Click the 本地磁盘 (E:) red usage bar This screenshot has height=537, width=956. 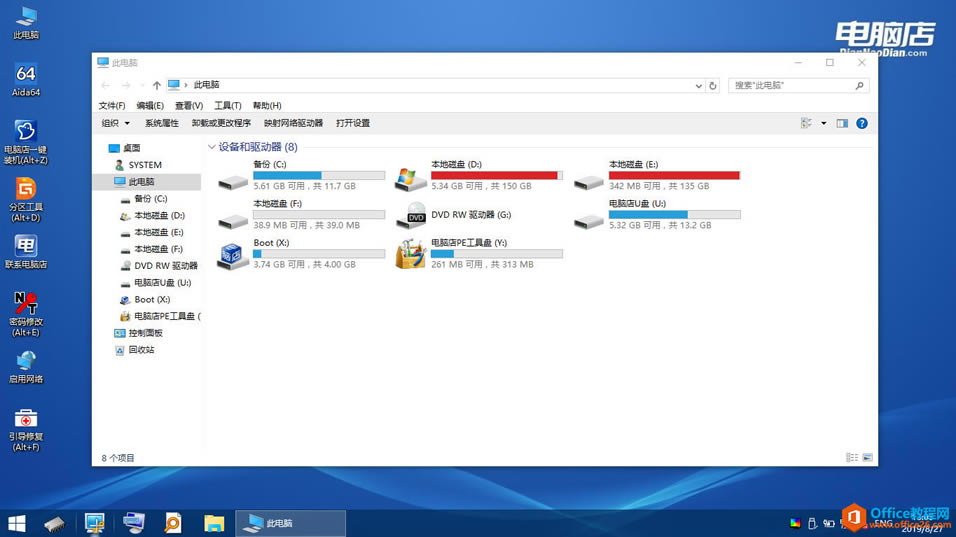click(x=674, y=176)
